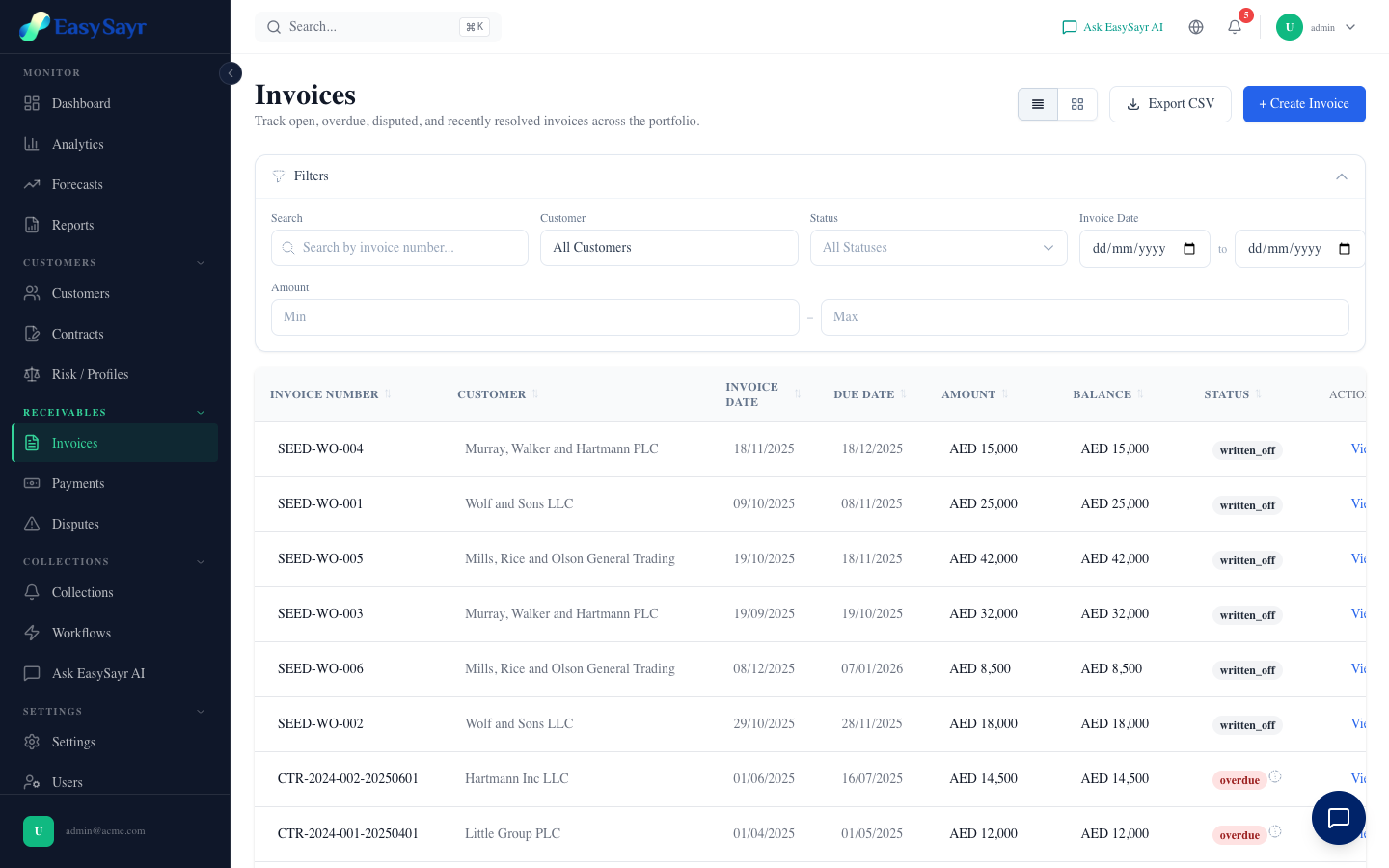
Task: Click the Create Invoice button
Action: [1303, 104]
